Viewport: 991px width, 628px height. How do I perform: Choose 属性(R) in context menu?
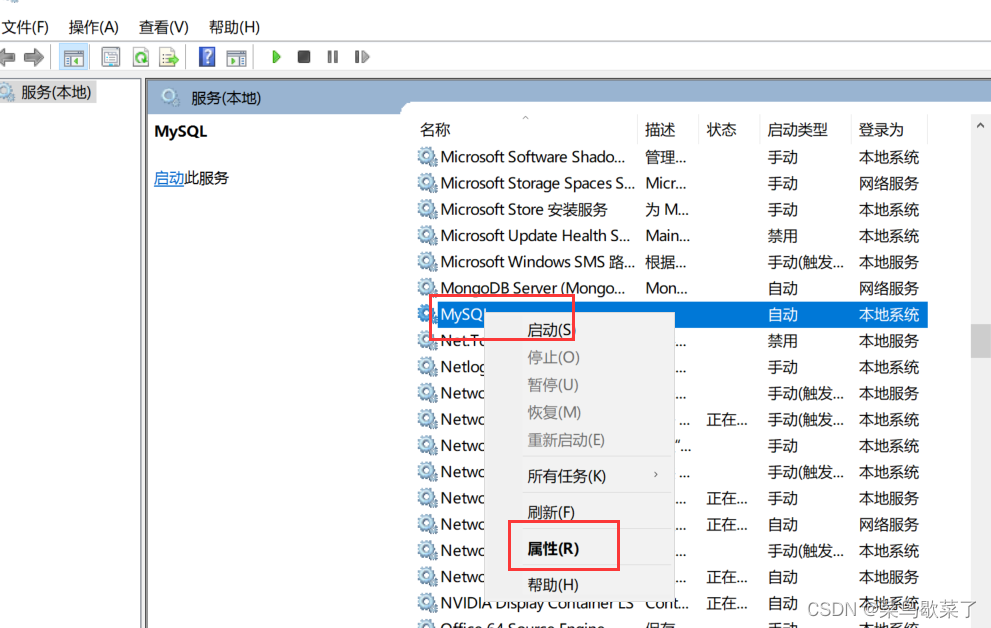pos(580,548)
